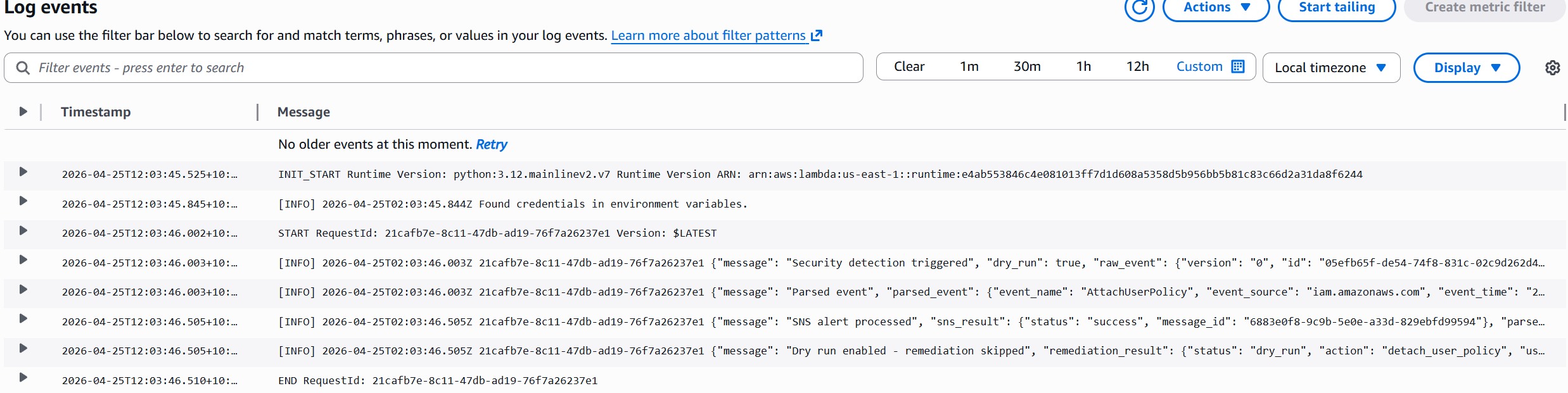Click the search magnifier icon
The image size is (1568, 393).
[x=23, y=68]
